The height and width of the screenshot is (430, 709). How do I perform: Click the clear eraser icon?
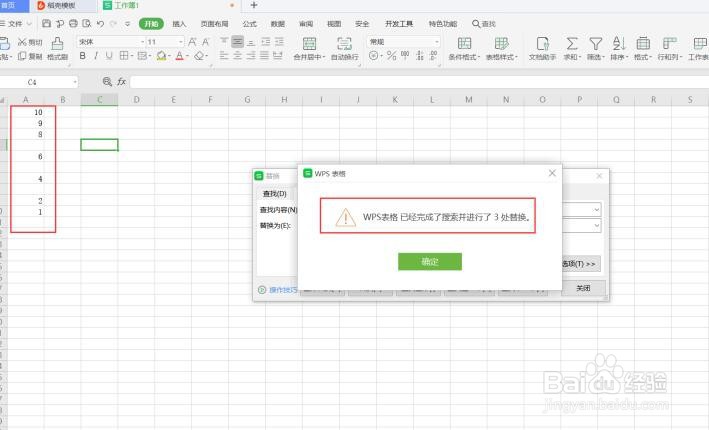point(199,56)
